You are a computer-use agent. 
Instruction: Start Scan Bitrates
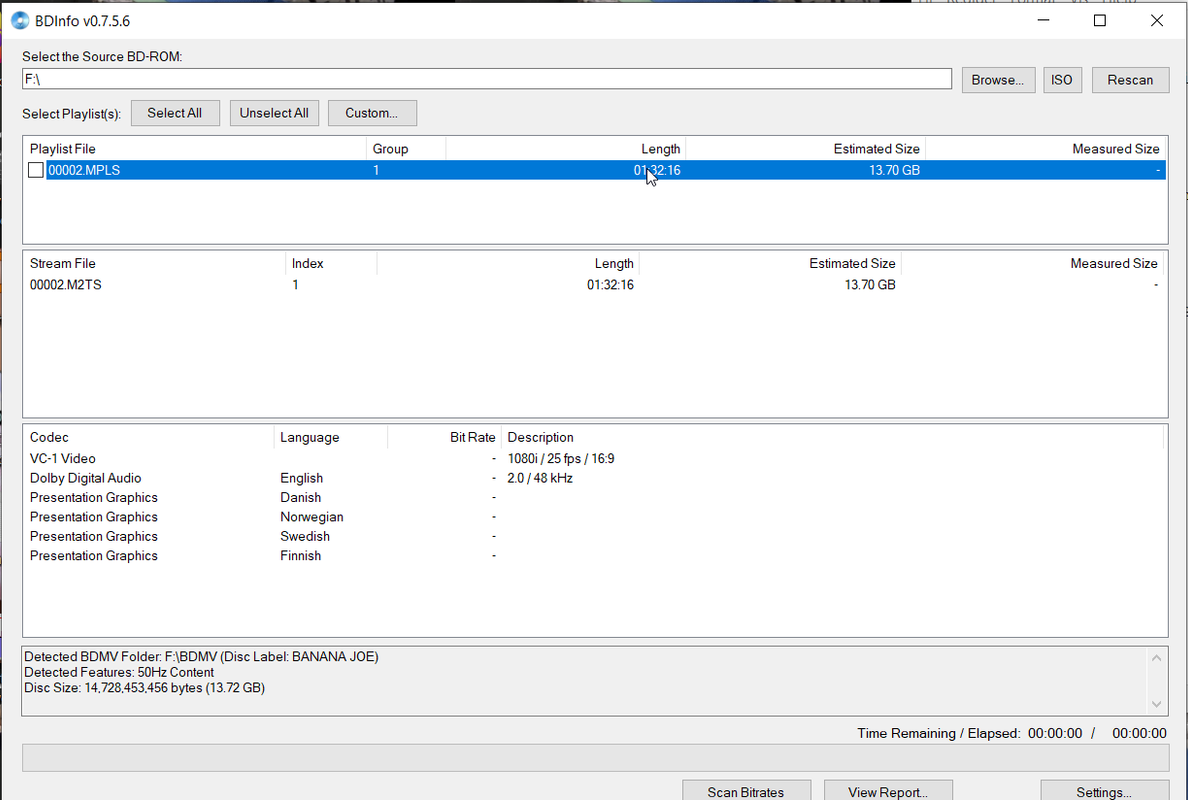point(746,791)
